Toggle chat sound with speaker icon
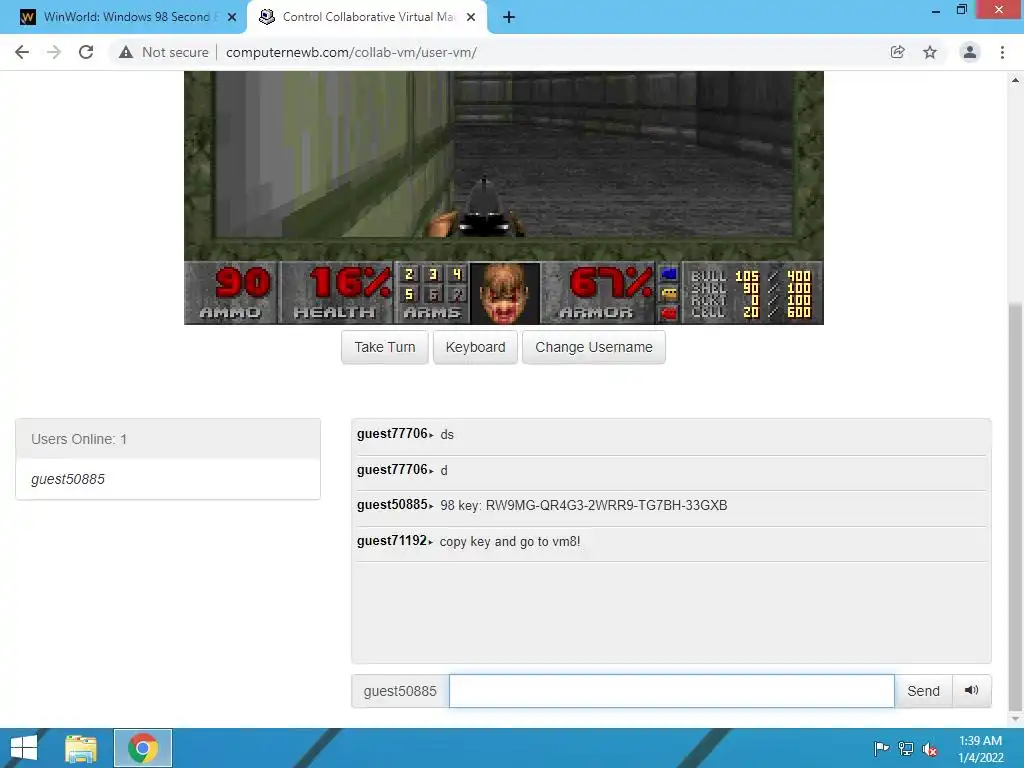 [x=972, y=691]
